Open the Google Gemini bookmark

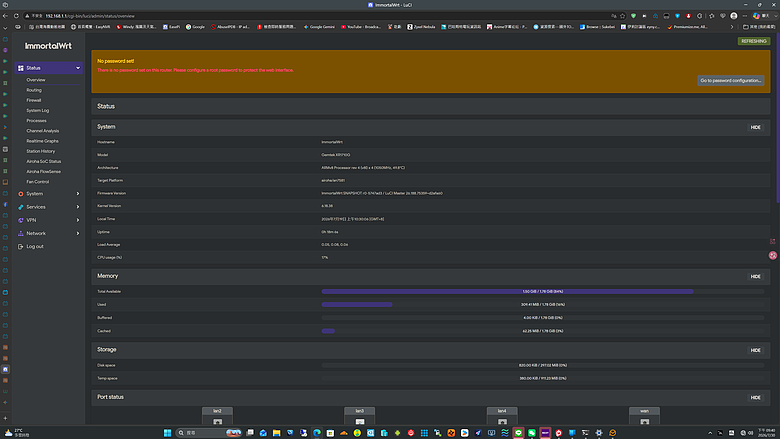(x=319, y=27)
